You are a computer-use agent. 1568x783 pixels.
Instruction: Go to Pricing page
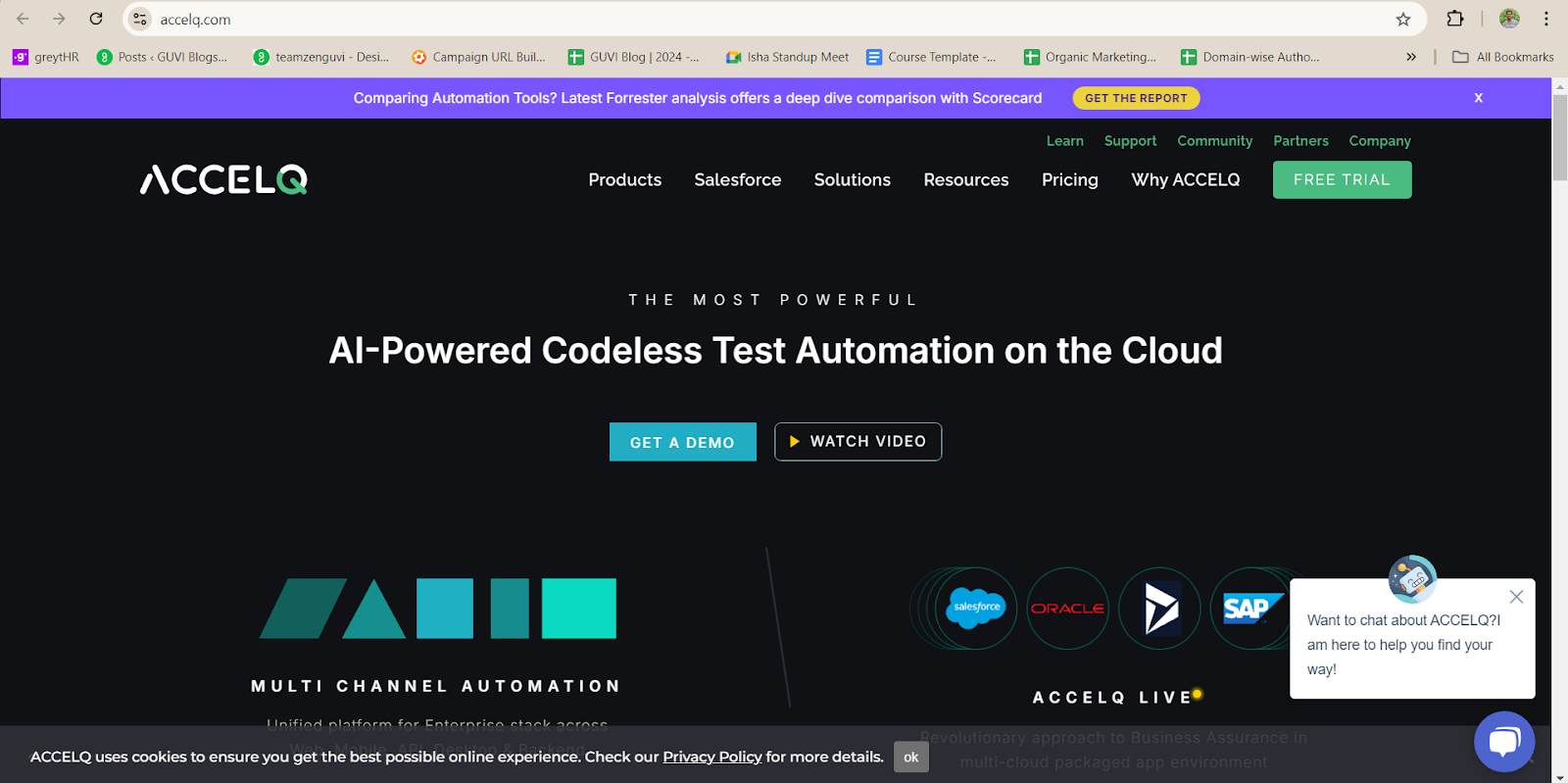[x=1070, y=179]
